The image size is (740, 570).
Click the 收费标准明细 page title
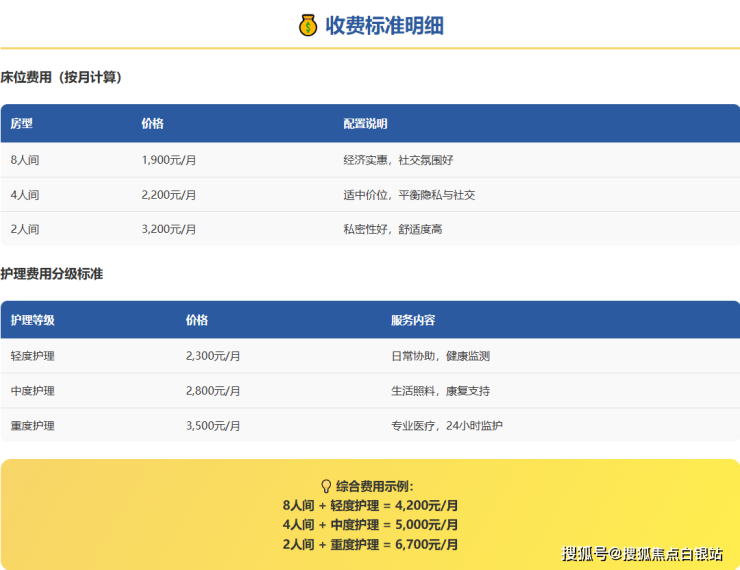click(x=384, y=25)
